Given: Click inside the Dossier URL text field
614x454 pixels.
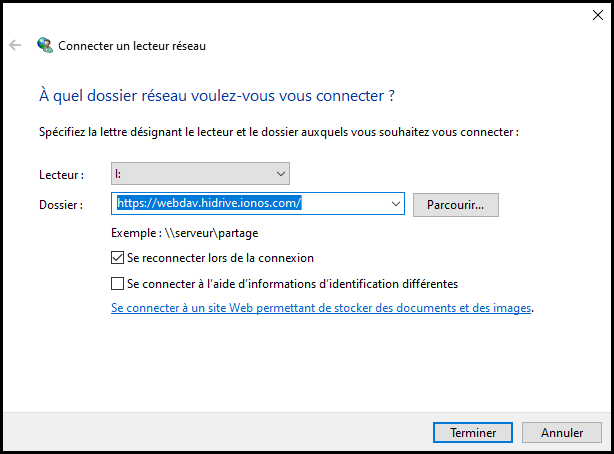Looking at the screenshot, I should pos(251,203).
